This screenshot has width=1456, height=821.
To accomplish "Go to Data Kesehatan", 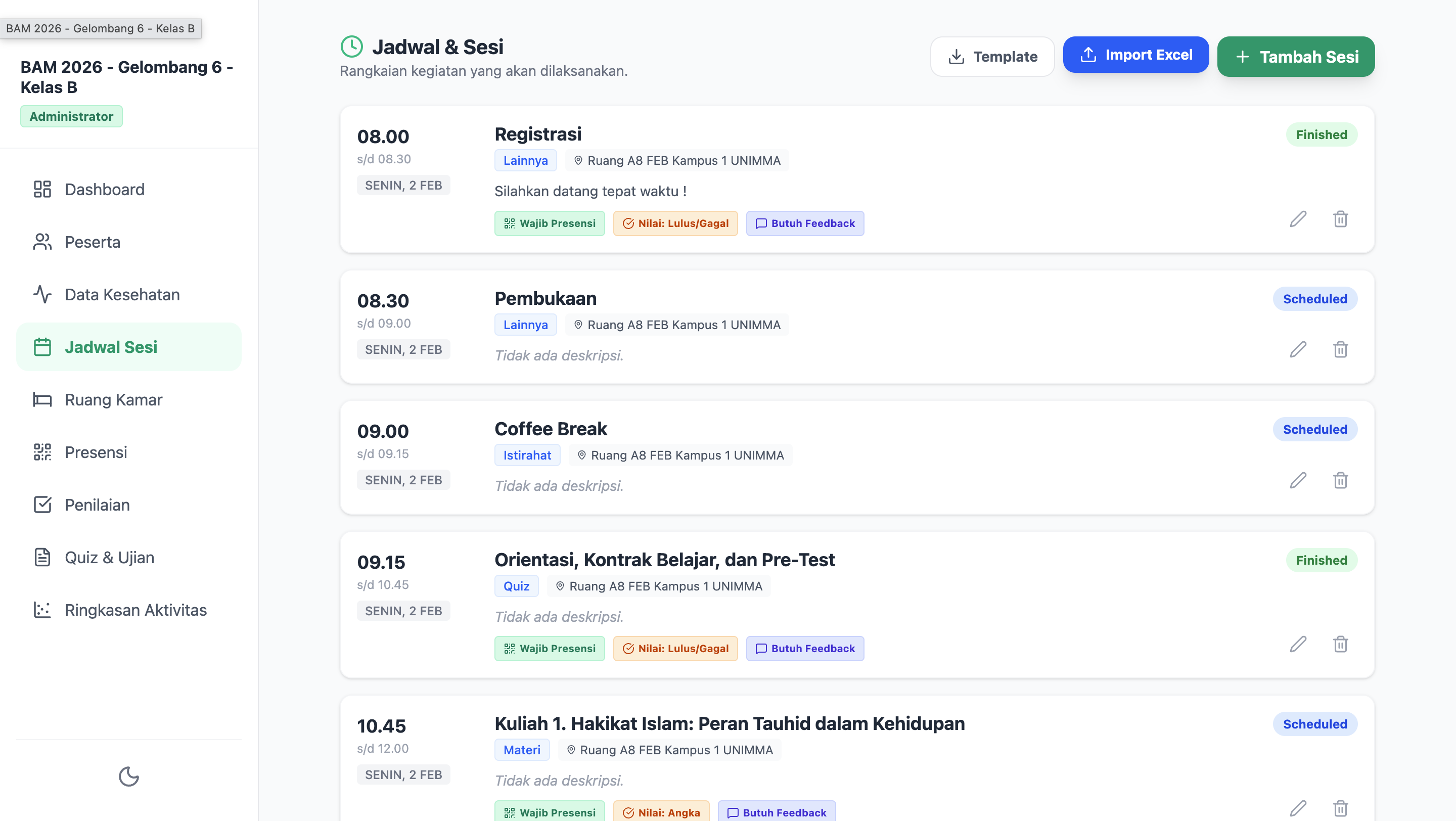I will click(x=129, y=294).
